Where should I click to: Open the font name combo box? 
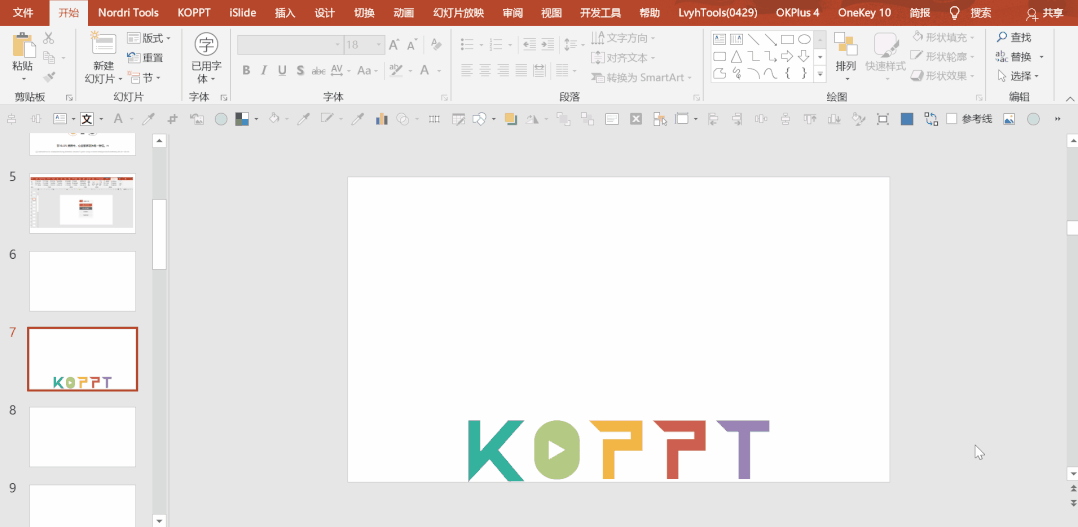point(290,45)
